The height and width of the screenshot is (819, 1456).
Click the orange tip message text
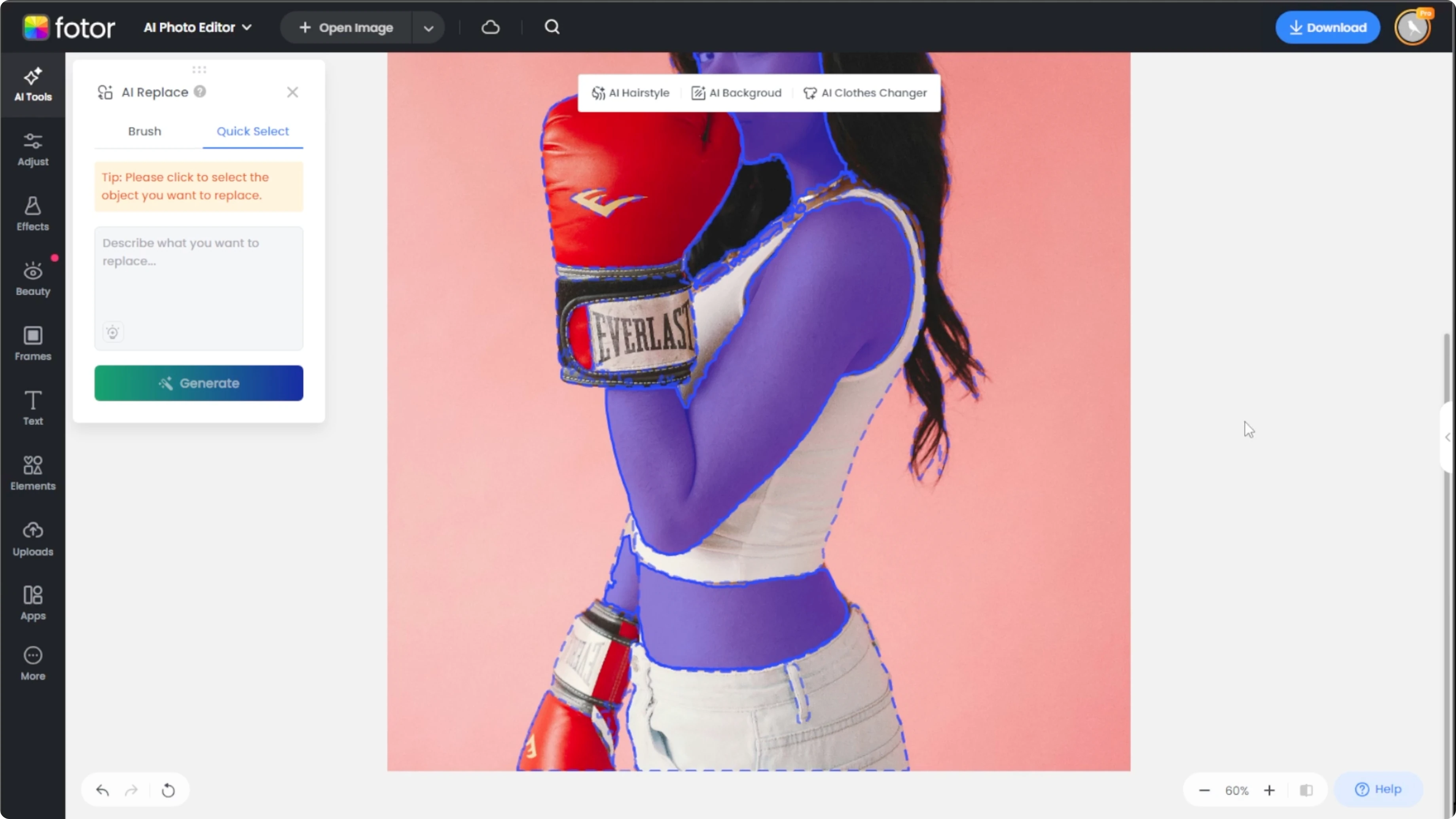tap(185, 186)
